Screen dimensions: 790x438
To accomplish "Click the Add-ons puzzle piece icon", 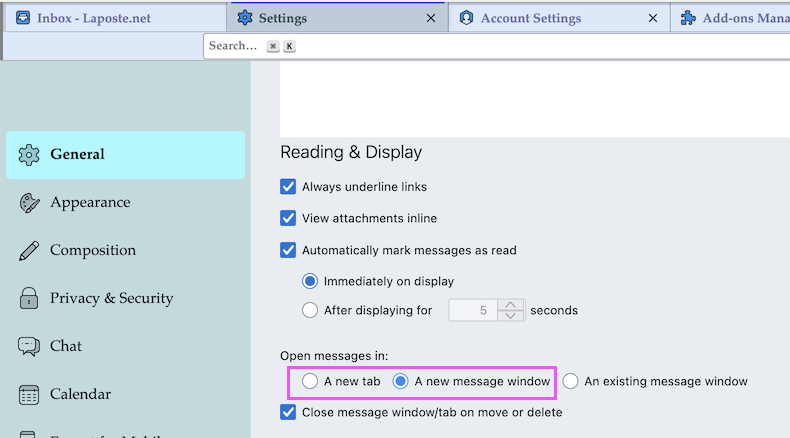I will [x=688, y=18].
